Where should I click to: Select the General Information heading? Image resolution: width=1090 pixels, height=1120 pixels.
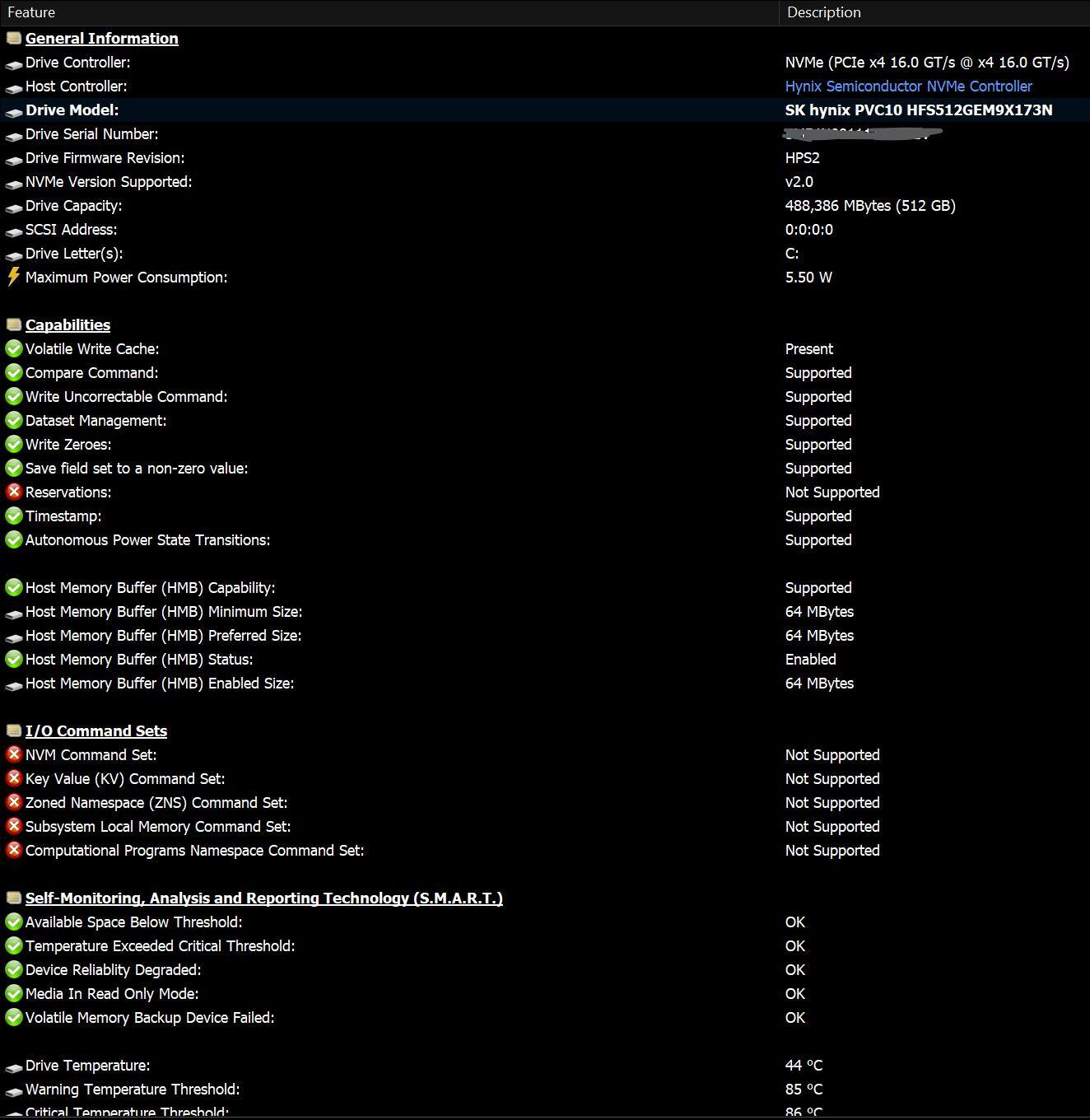tap(101, 38)
